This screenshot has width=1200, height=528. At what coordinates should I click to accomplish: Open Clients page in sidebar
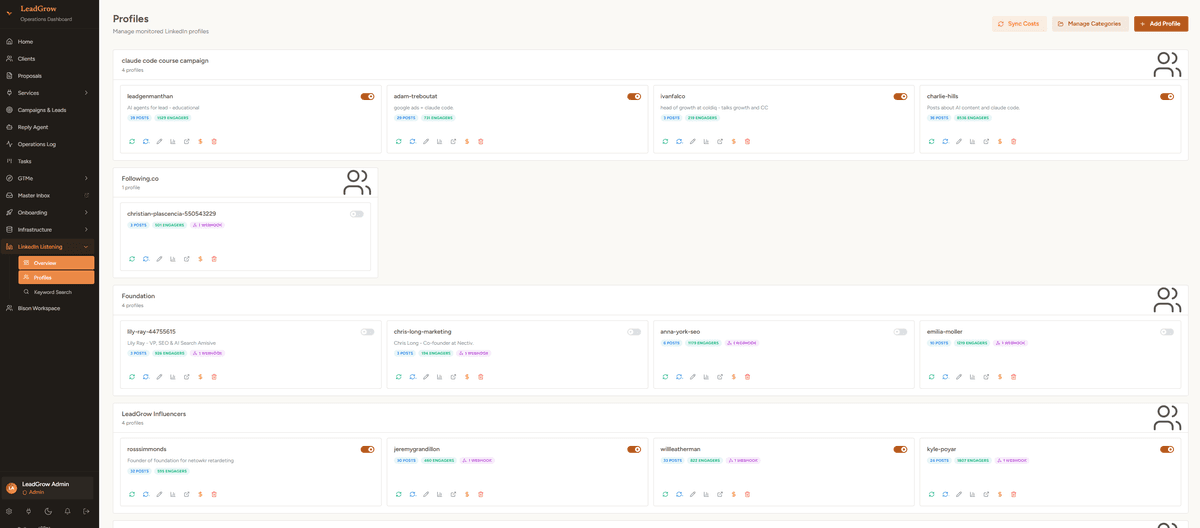pyautogui.click(x=49, y=59)
